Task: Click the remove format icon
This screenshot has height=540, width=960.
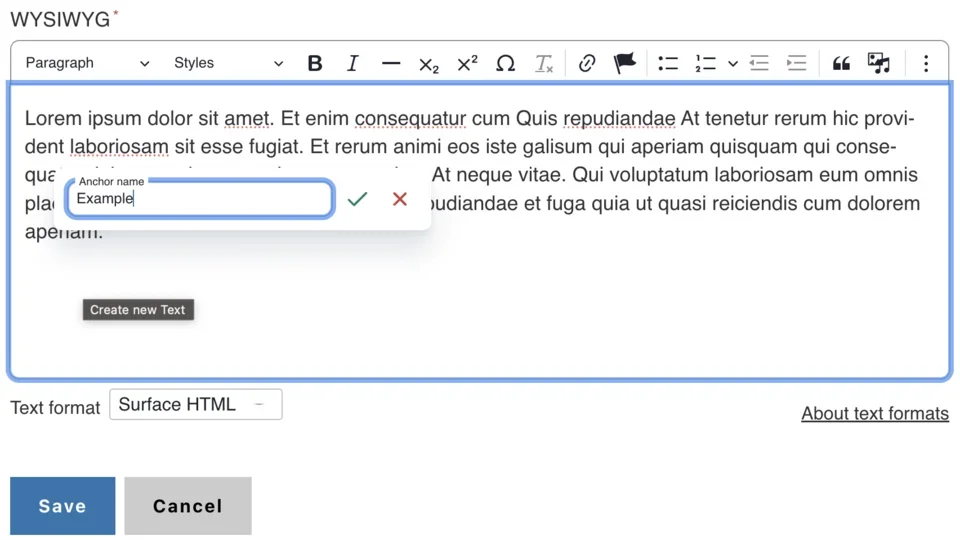Action: [x=544, y=64]
